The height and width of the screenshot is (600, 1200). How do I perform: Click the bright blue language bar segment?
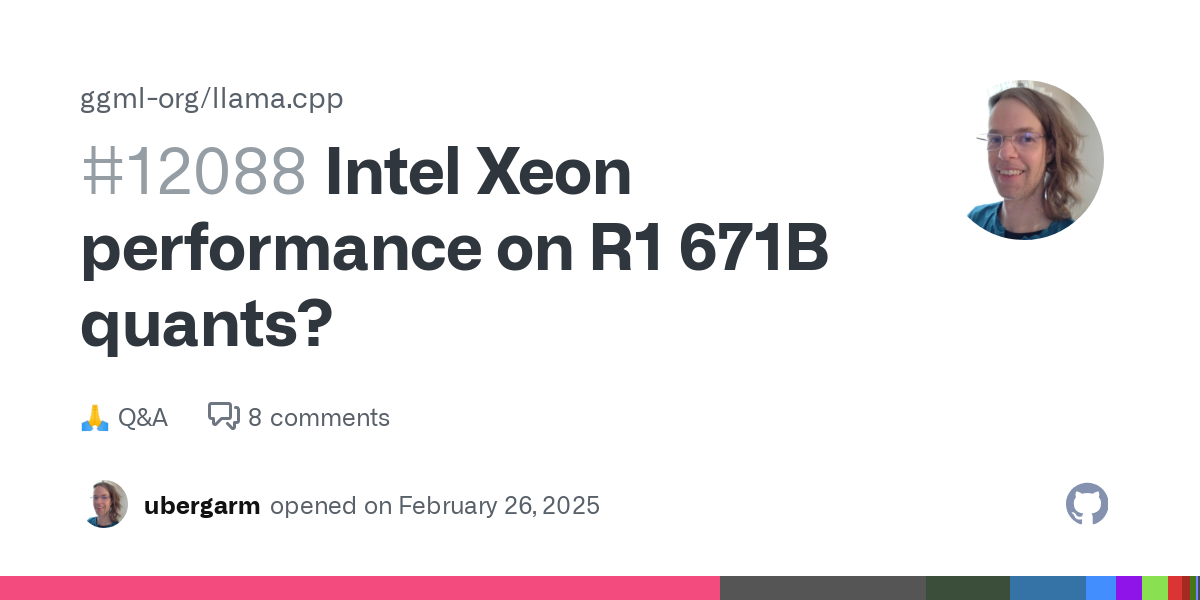coord(1100,588)
